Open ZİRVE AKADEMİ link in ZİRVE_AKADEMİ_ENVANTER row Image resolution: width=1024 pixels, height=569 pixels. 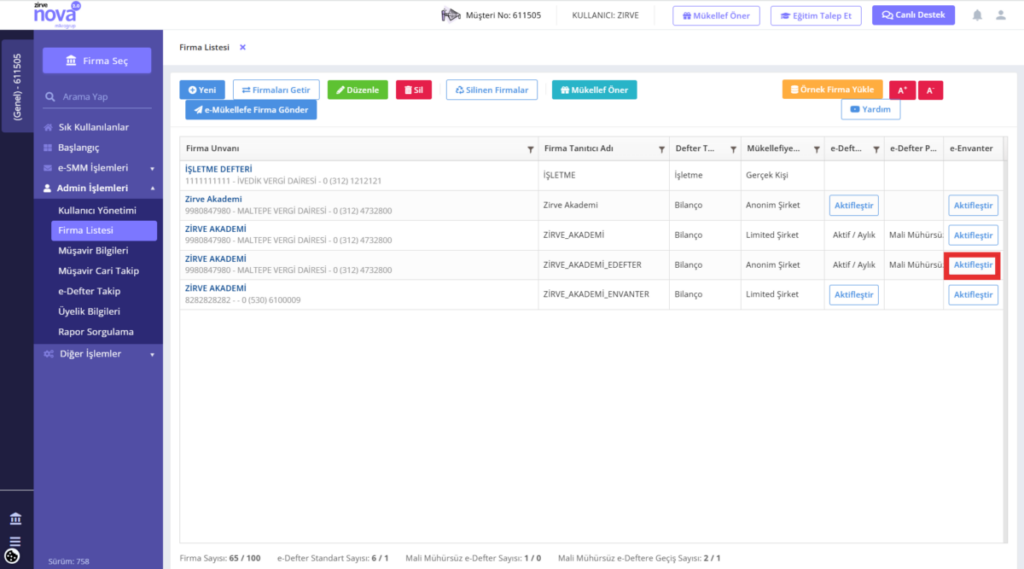pyautogui.click(x=216, y=288)
